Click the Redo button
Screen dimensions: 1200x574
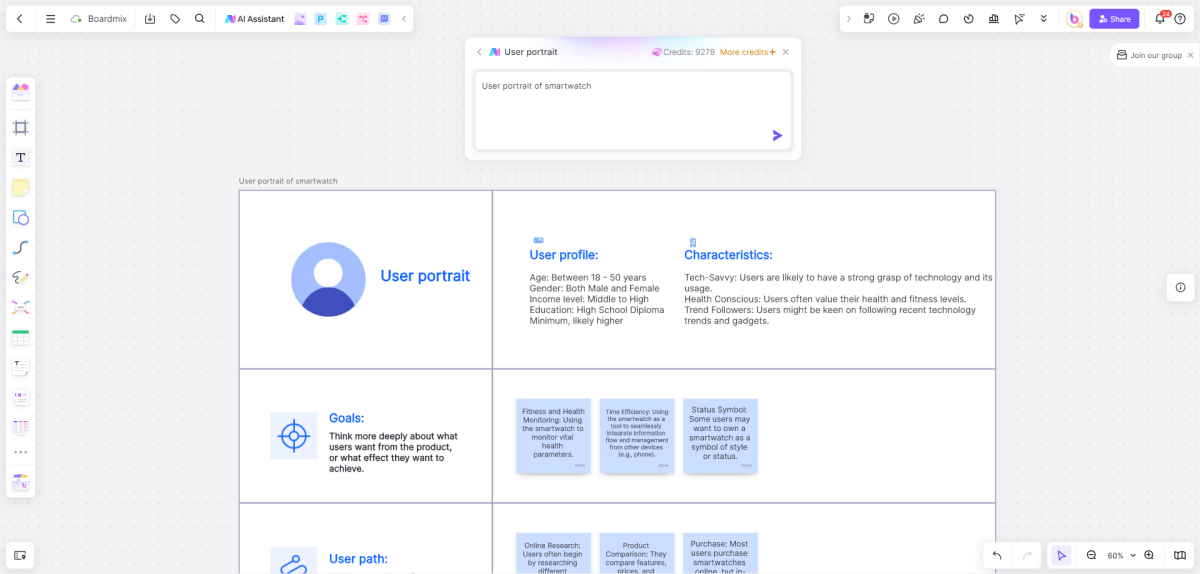[x=1027, y=555]
